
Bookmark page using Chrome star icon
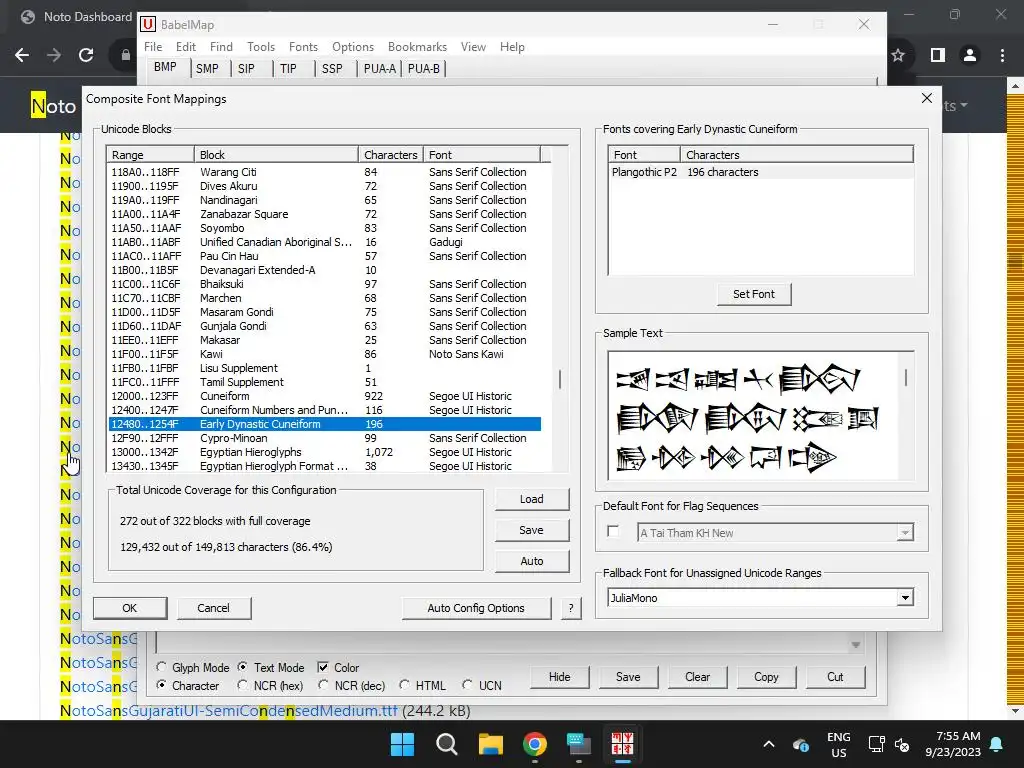[898, 56]
